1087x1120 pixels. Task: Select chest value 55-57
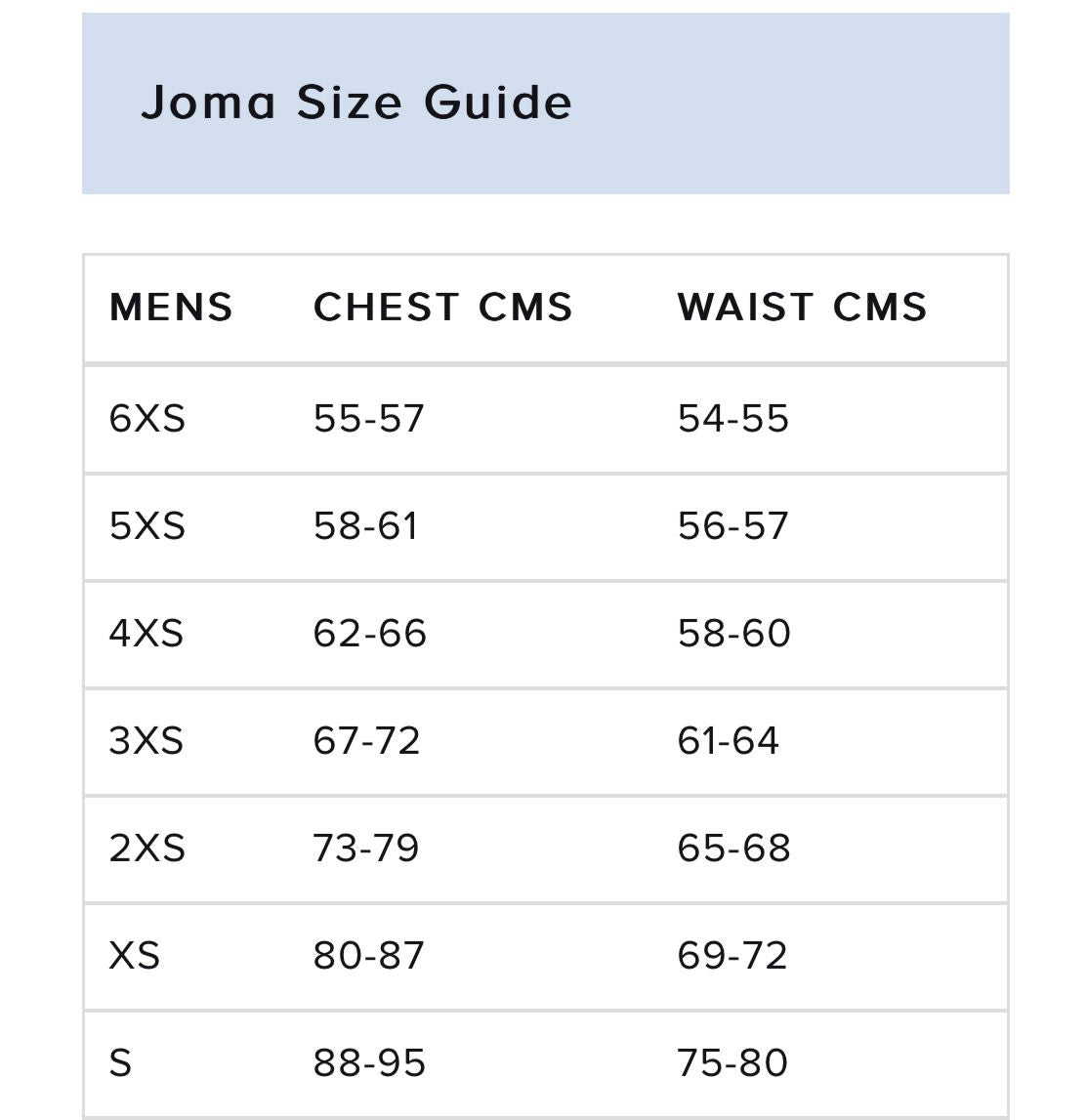tap(368, 418)
